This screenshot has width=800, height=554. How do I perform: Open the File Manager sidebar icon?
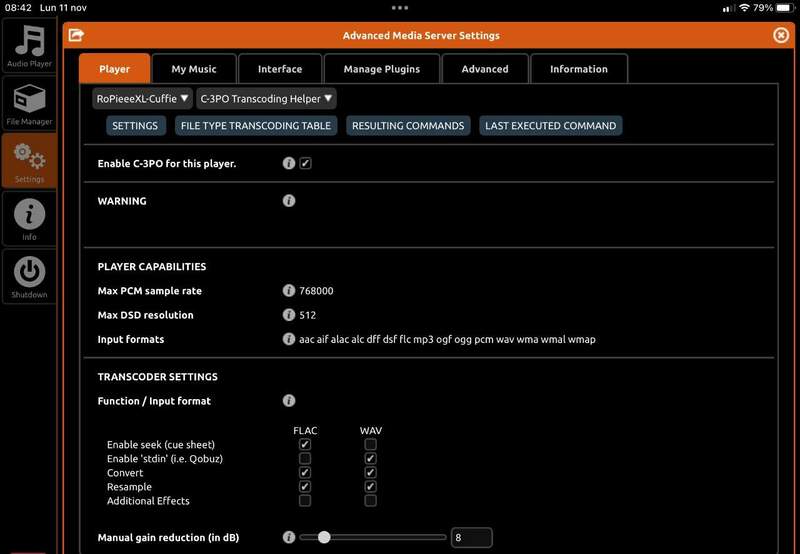click(29, 103)
